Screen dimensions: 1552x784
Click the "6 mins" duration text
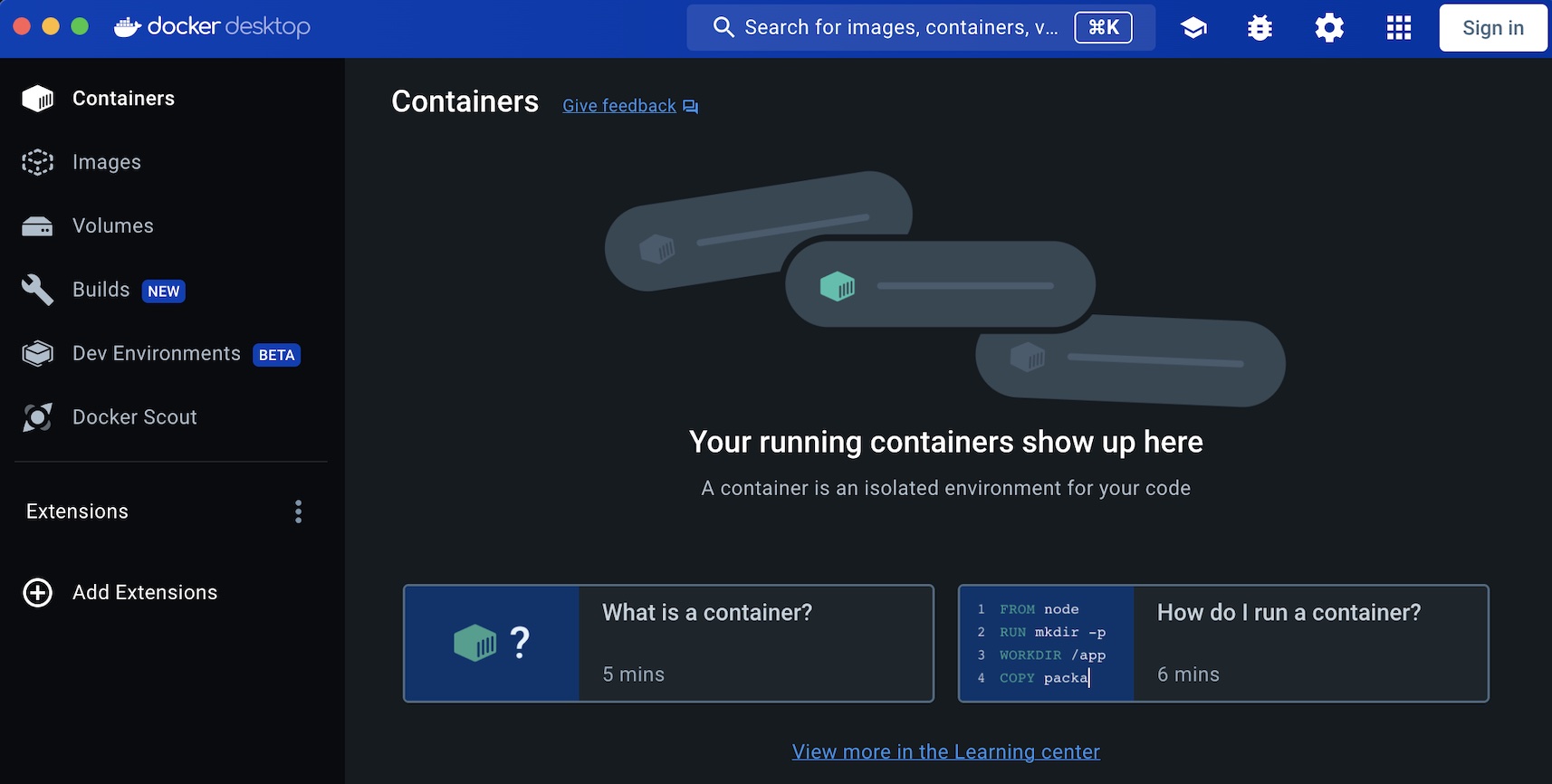[x=1188, y=674]
